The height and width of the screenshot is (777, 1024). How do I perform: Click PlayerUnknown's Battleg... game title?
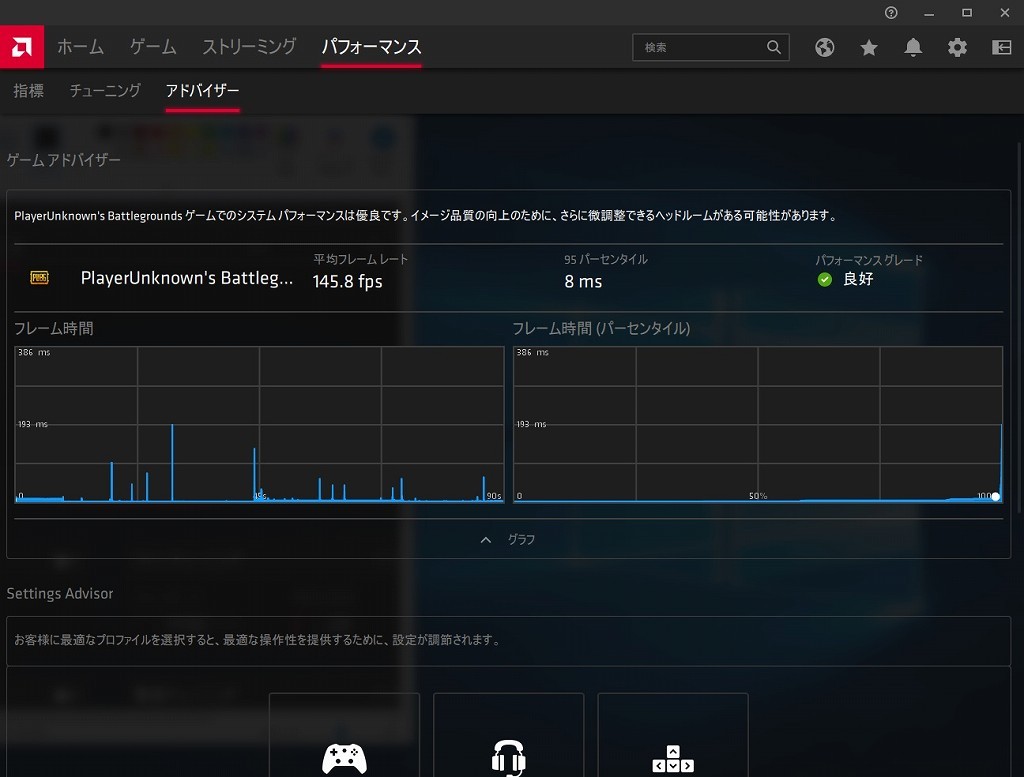187,278
